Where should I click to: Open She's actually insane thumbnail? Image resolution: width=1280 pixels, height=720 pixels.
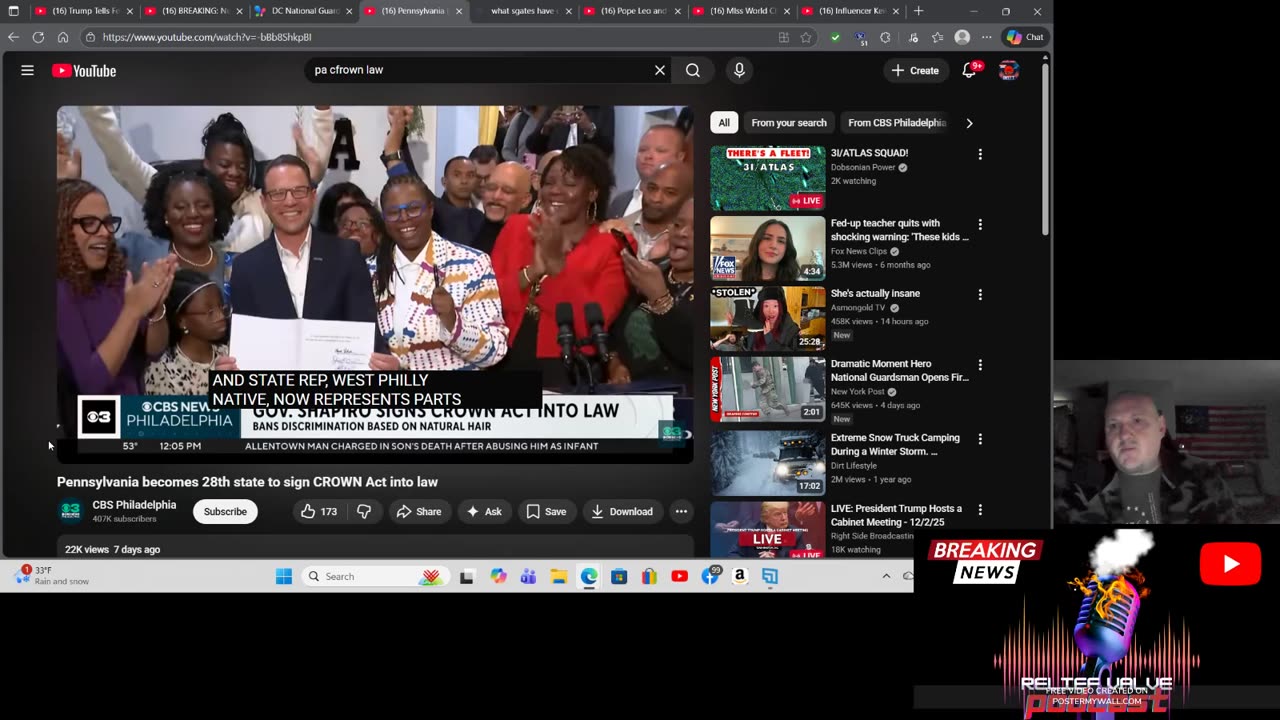(768, 318)
